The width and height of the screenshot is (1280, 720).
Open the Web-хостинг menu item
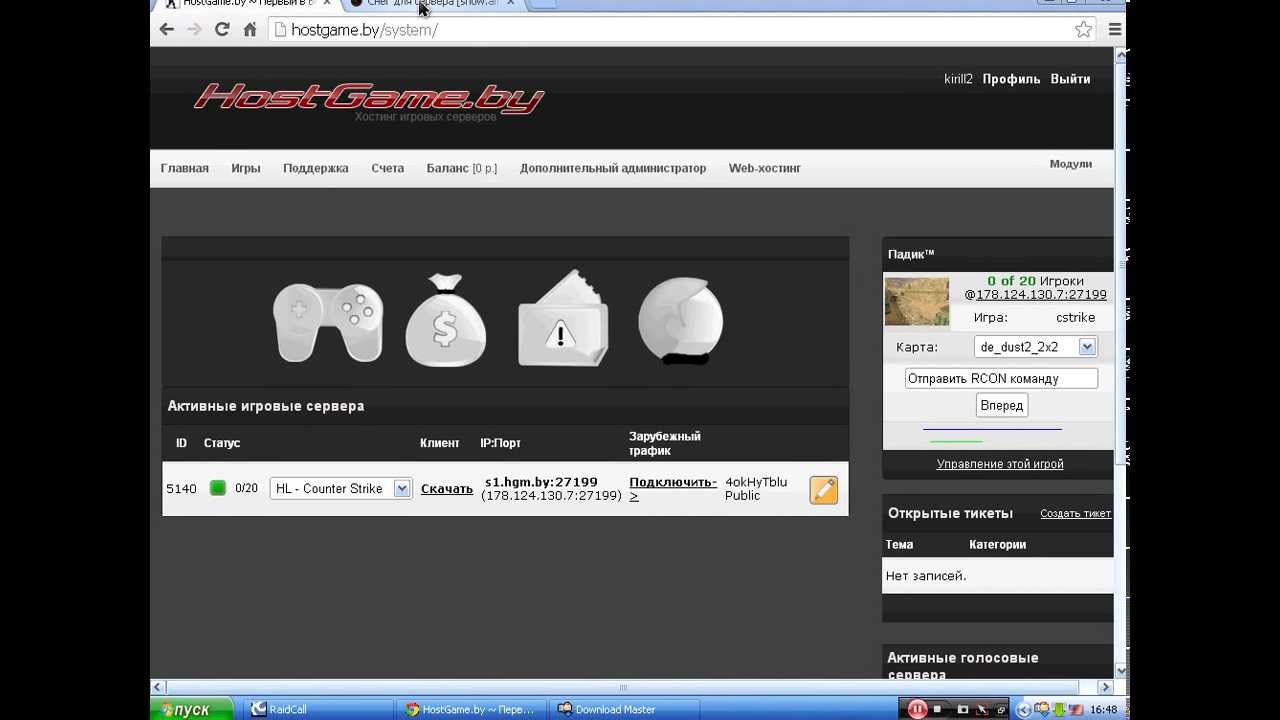tap(765, 168)
